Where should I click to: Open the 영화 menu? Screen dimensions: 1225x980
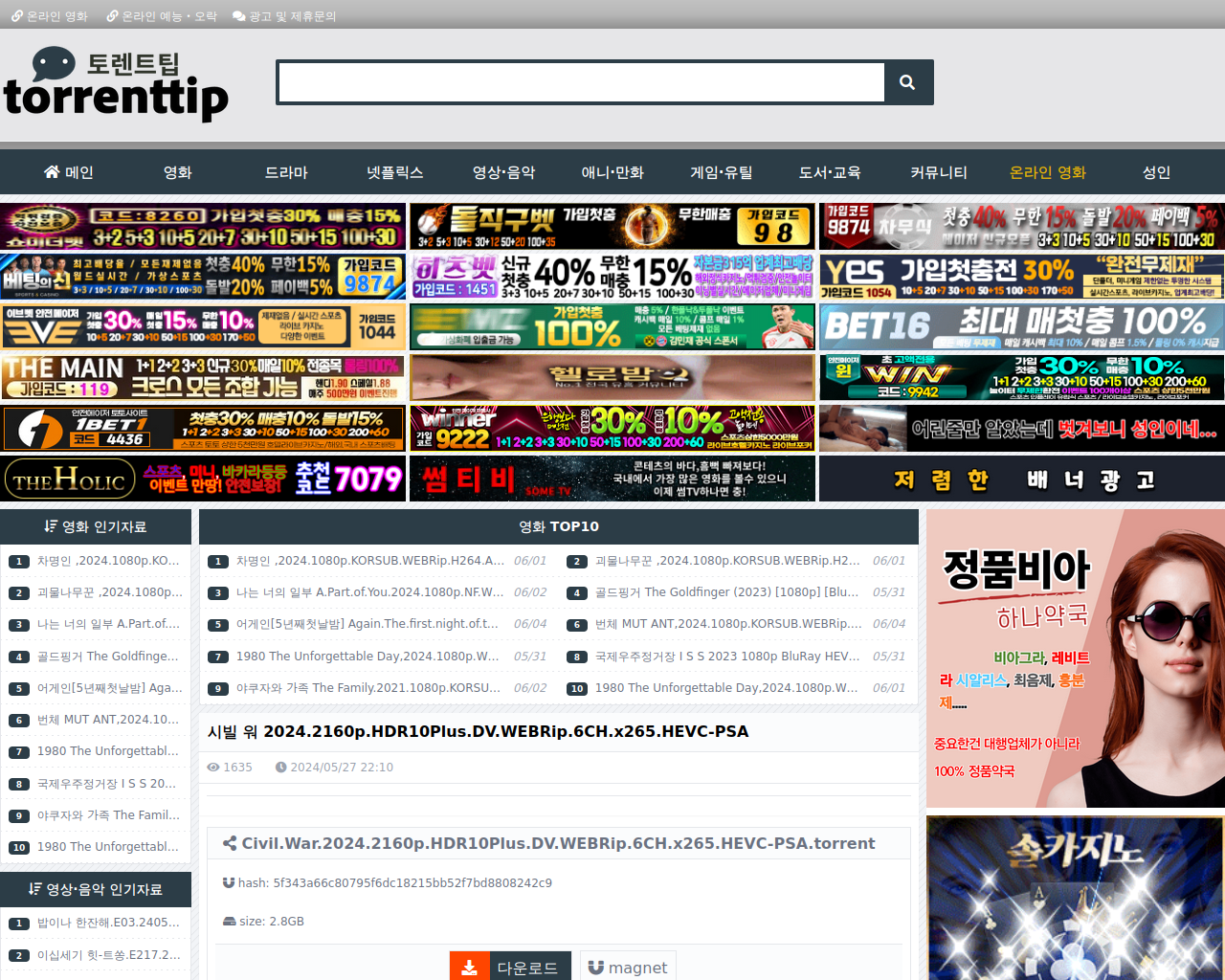tap(178, 172)
